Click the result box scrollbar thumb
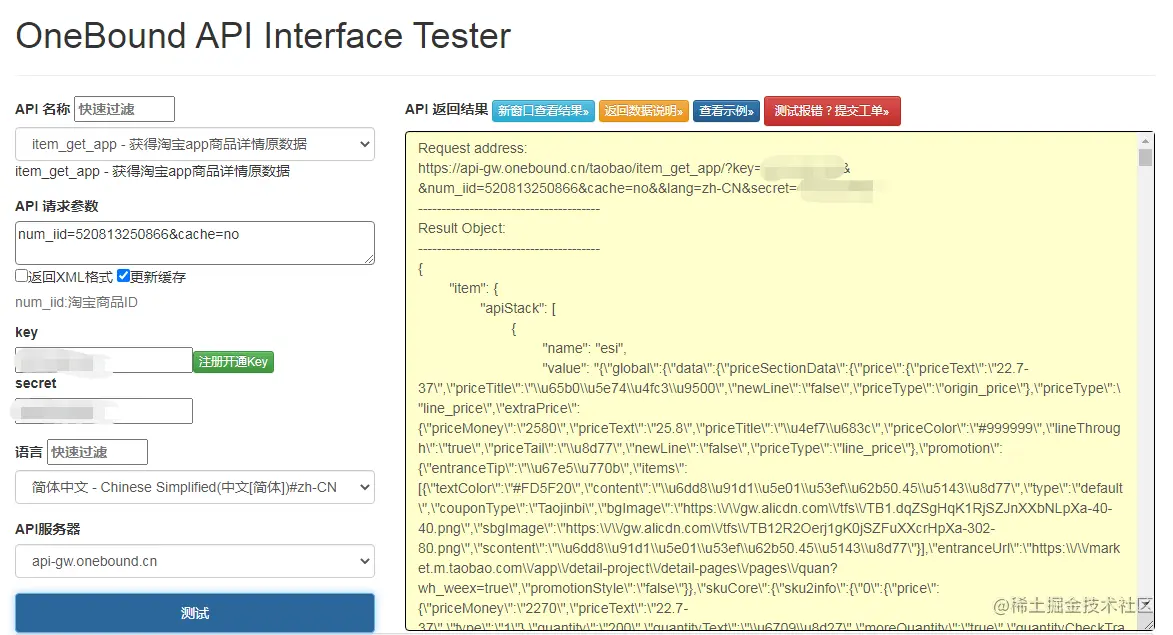 1145,157
